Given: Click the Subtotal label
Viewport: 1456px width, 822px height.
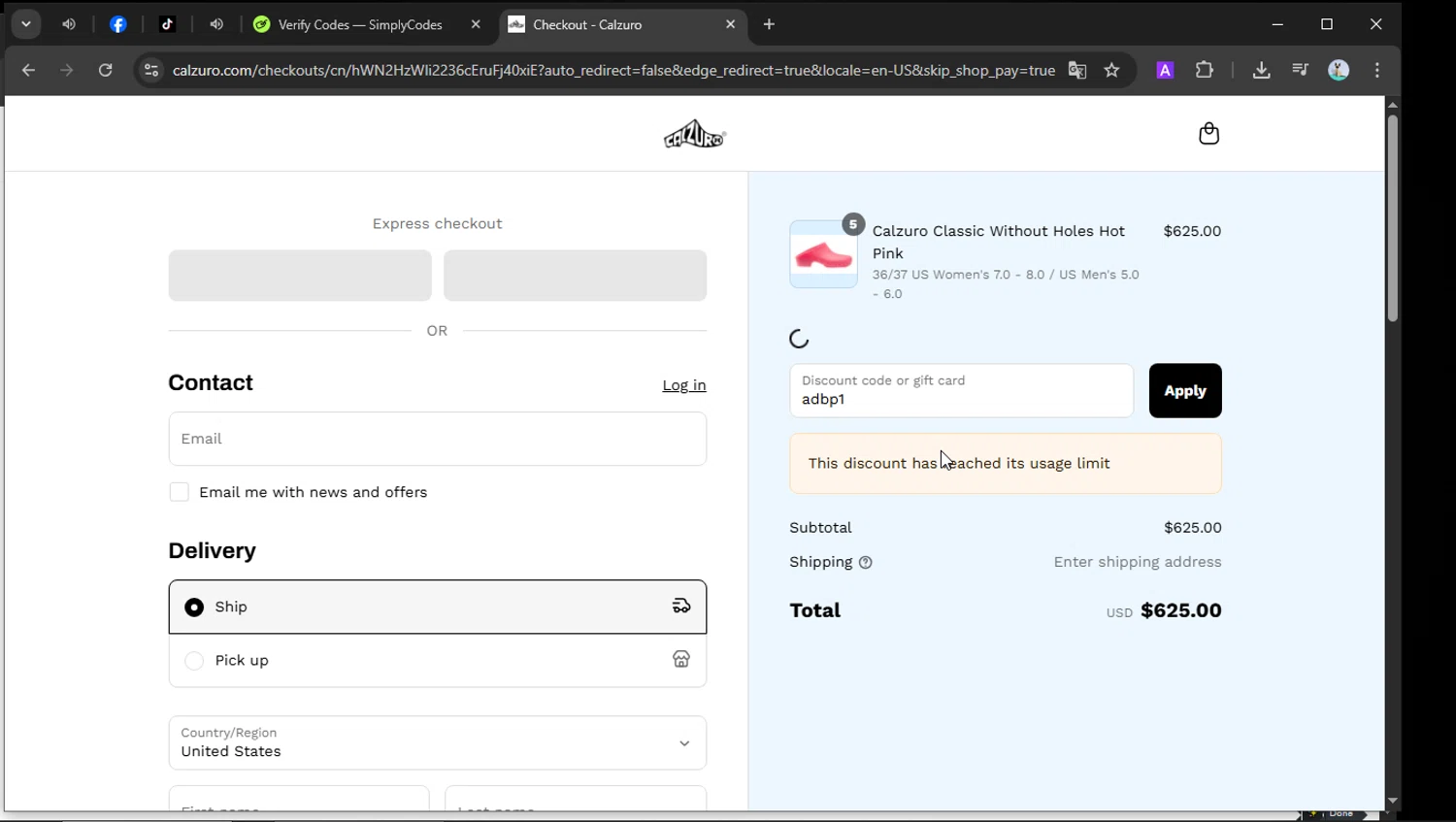Looking at the screenshot, I should click(820, 528).
